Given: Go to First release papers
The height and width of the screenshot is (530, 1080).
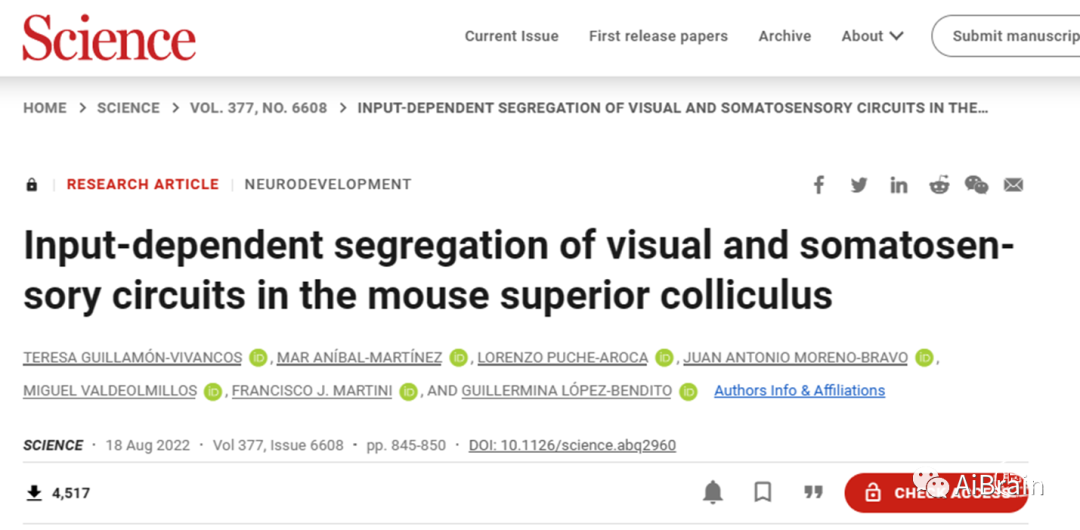Looking at the screenshot, I should point(658,36).
